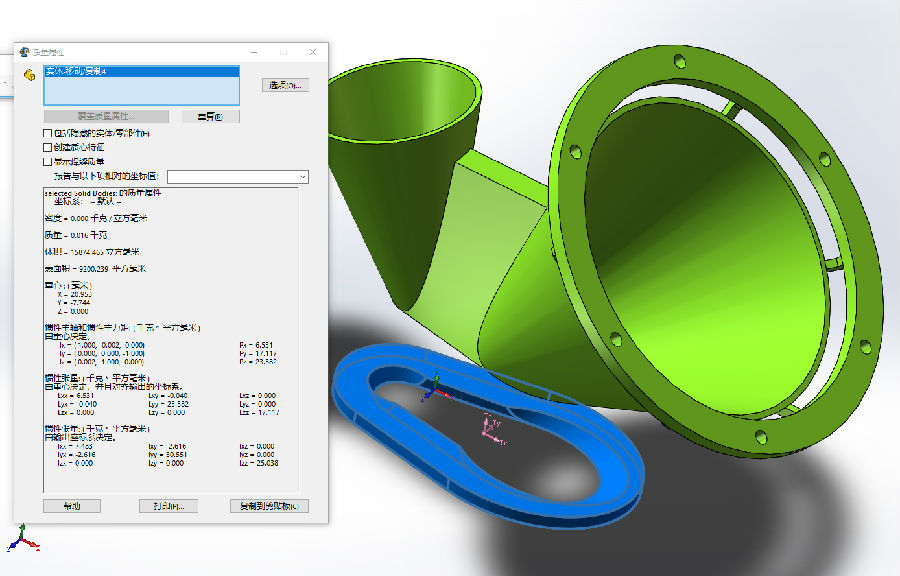Click the pink center of mass marker

point(490,427)
